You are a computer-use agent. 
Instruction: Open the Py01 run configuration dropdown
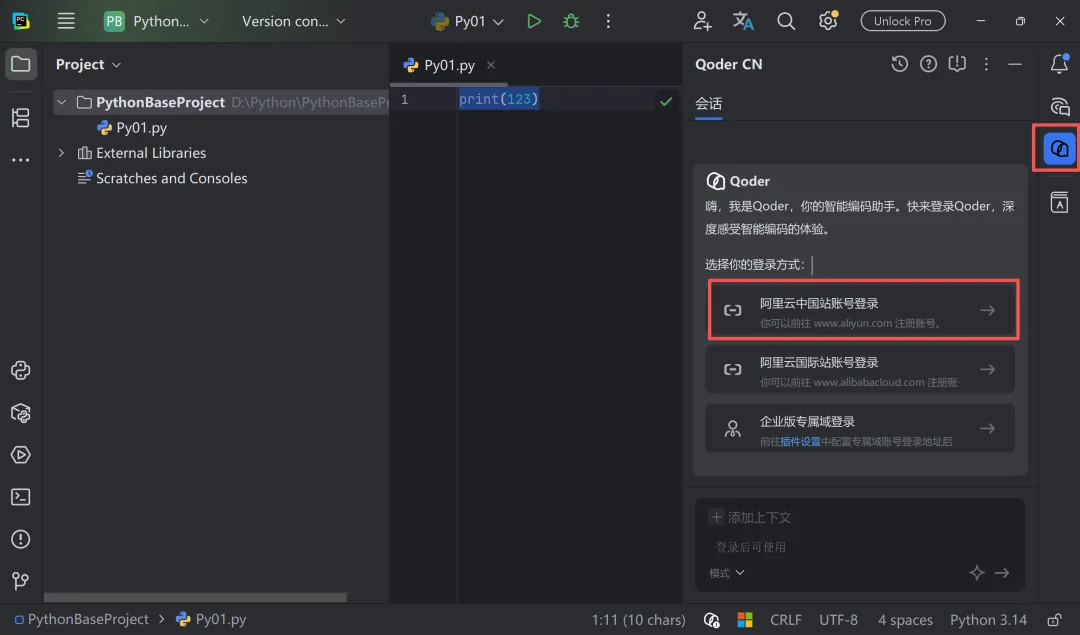tap(468, 21)
